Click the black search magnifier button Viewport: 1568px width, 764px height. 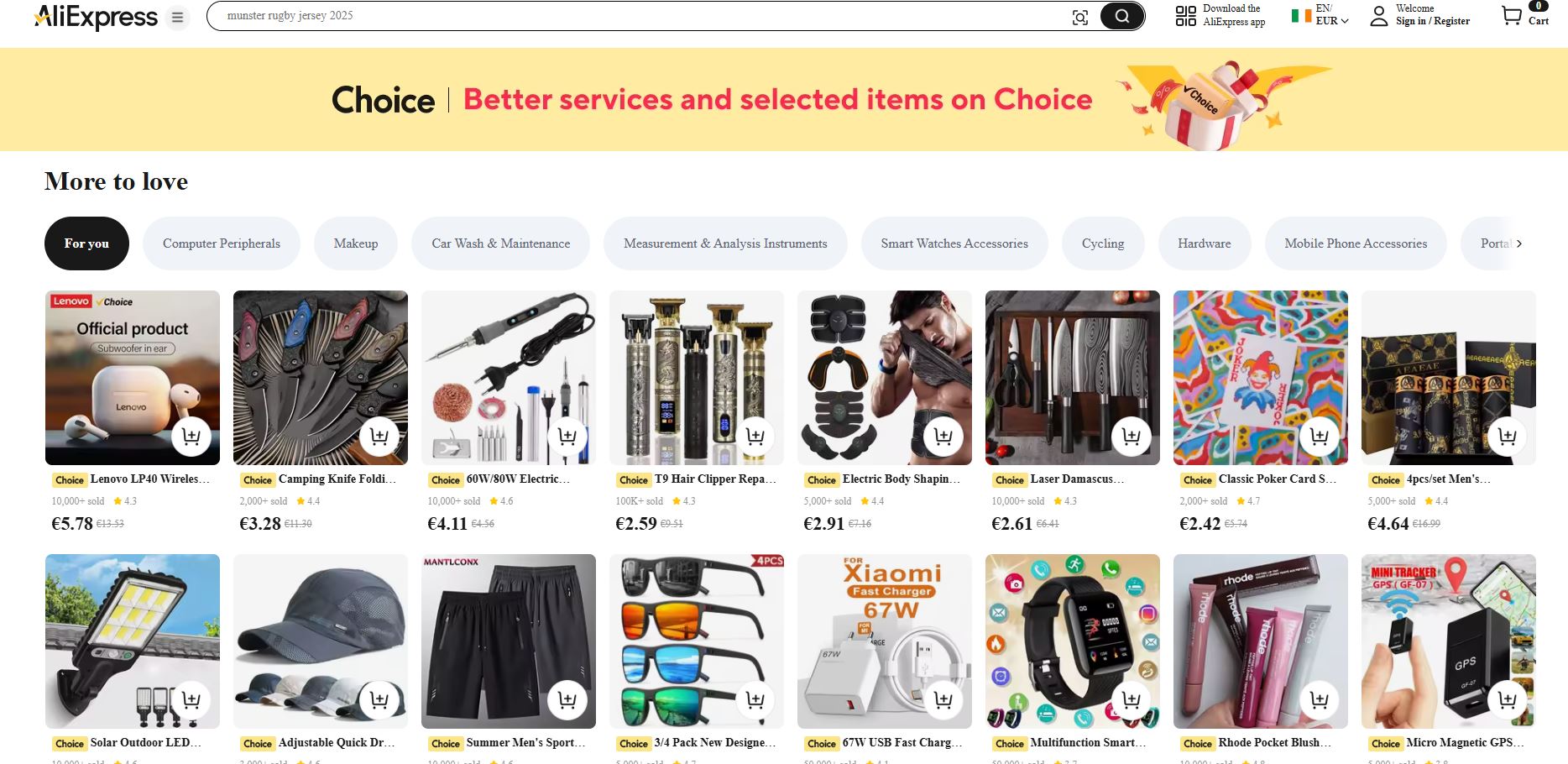pos(1122,16)
